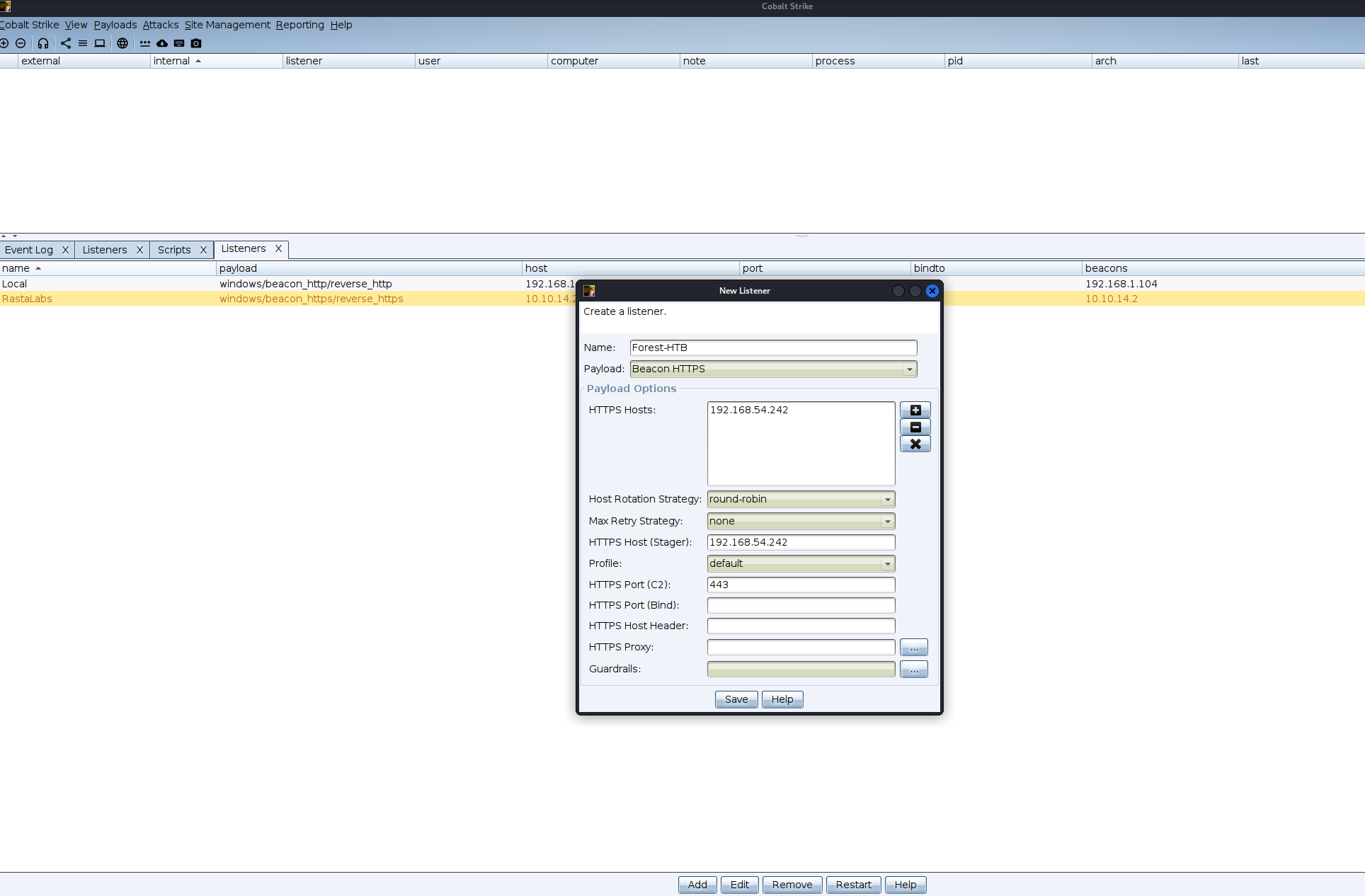This screenshot has height=896, width=1365.
Task: Click the cloud downloads toolbar icon
Action: coord(162,43)
